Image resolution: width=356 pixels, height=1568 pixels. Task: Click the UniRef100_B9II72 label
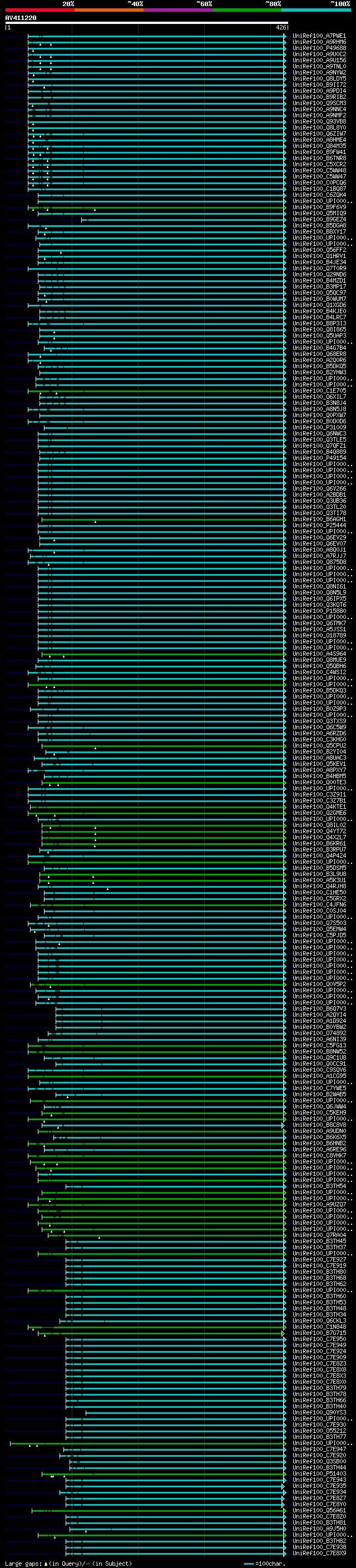319,85
